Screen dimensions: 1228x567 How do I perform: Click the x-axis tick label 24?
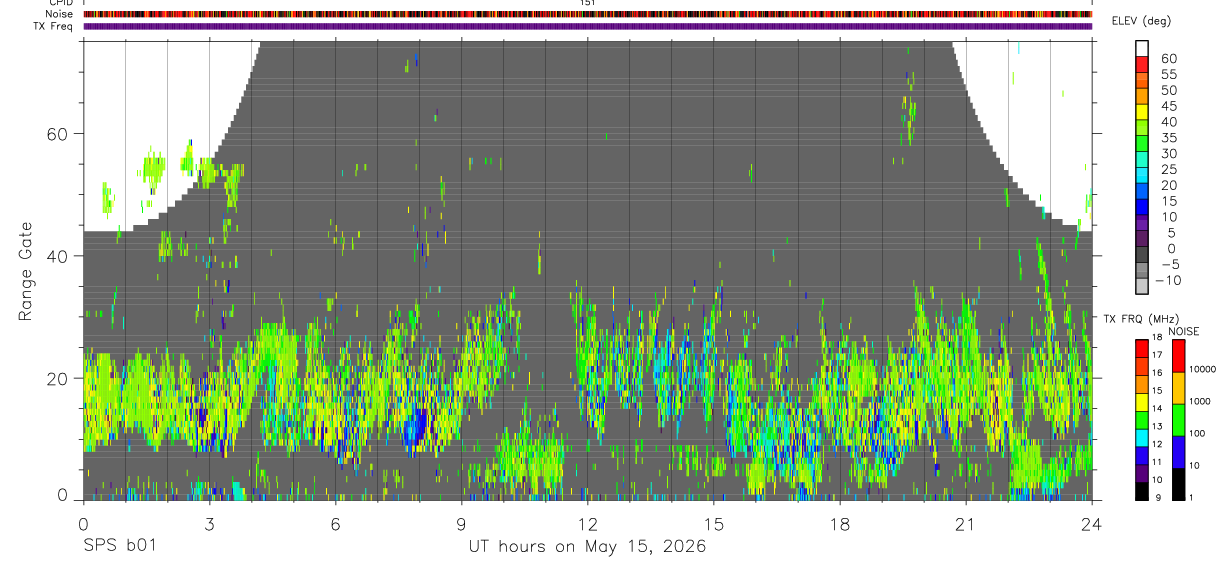pyautogui.click(x=1092, y=523)
